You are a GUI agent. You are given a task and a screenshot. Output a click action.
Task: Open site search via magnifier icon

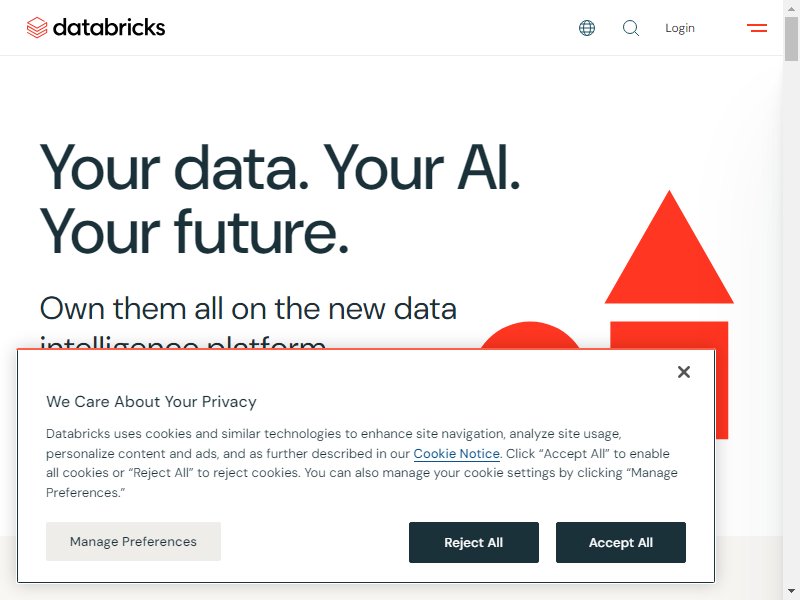(631, 28)
